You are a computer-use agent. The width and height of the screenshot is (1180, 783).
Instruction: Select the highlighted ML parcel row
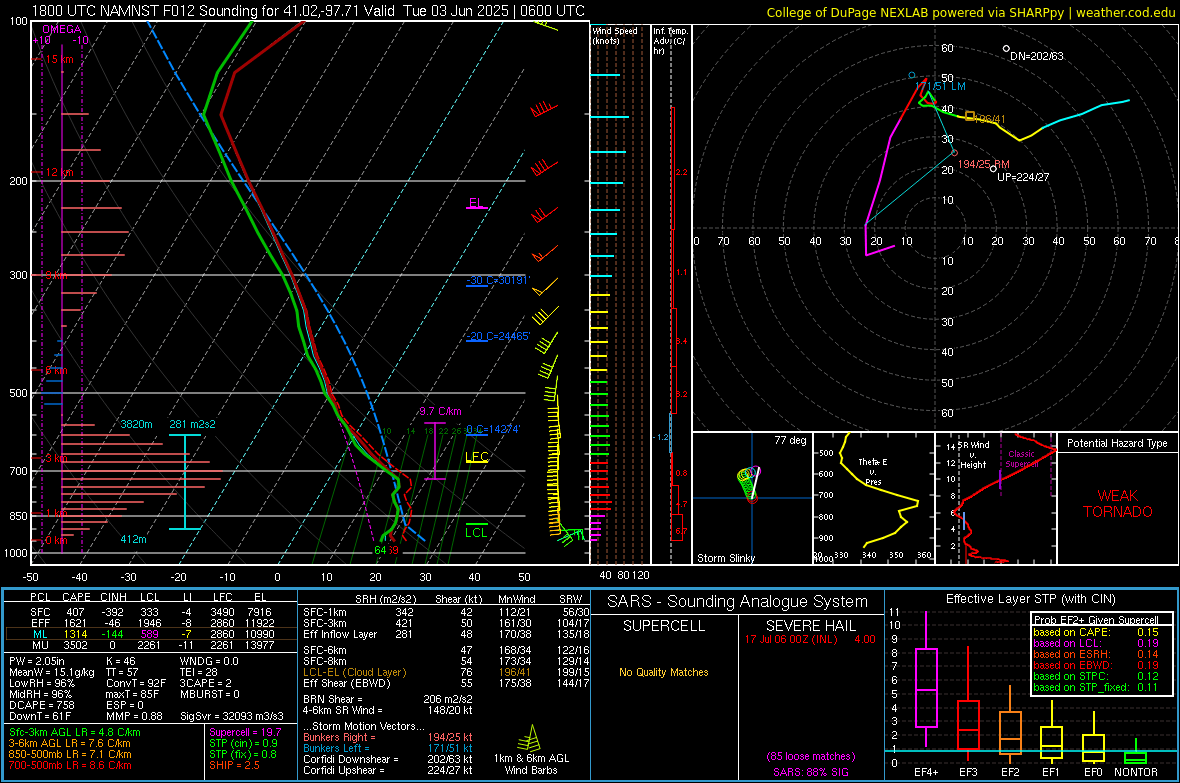point(151,634)
